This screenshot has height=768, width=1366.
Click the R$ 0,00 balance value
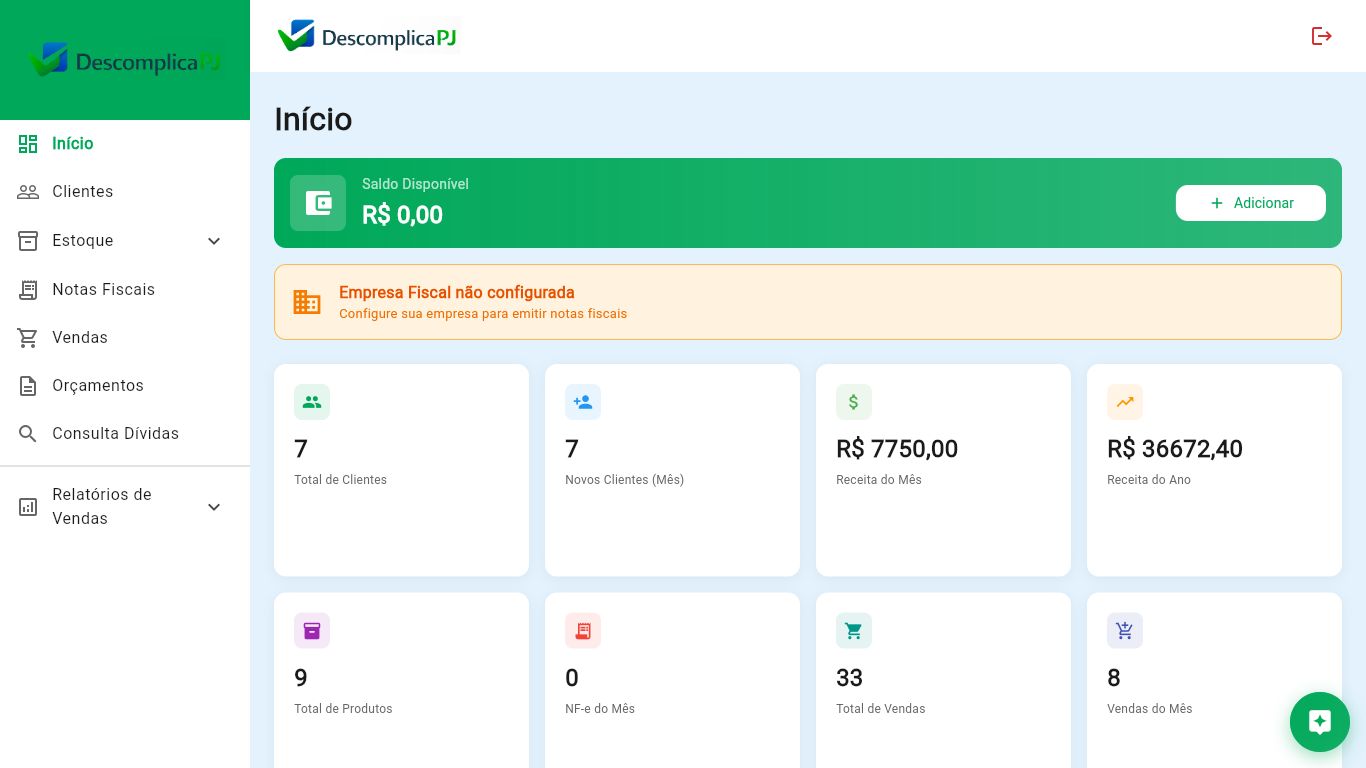[x=402, y=215]
